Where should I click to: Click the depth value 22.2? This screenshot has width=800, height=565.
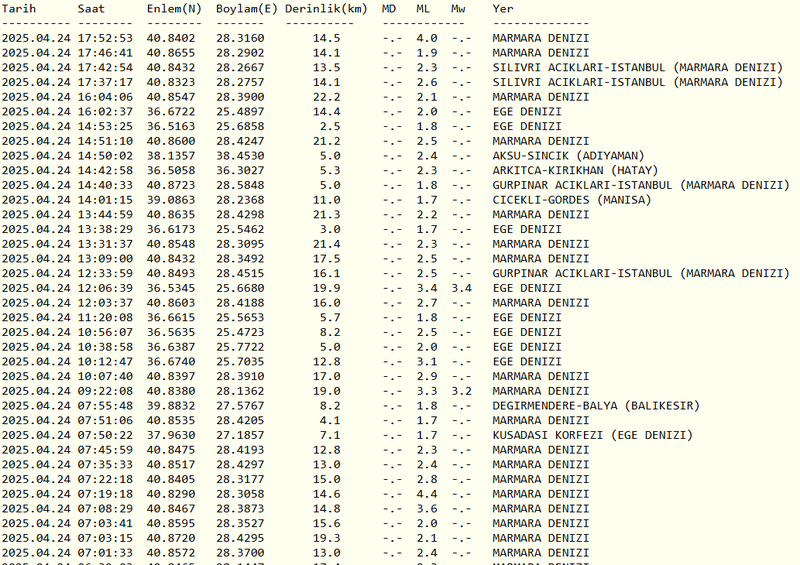pos(326,97)
